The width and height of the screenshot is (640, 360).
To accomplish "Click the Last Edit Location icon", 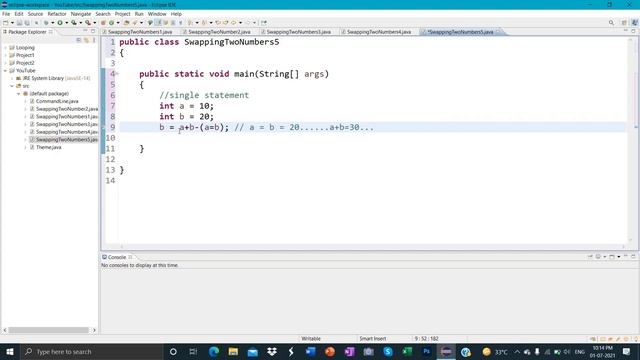I will coord(218,22).
